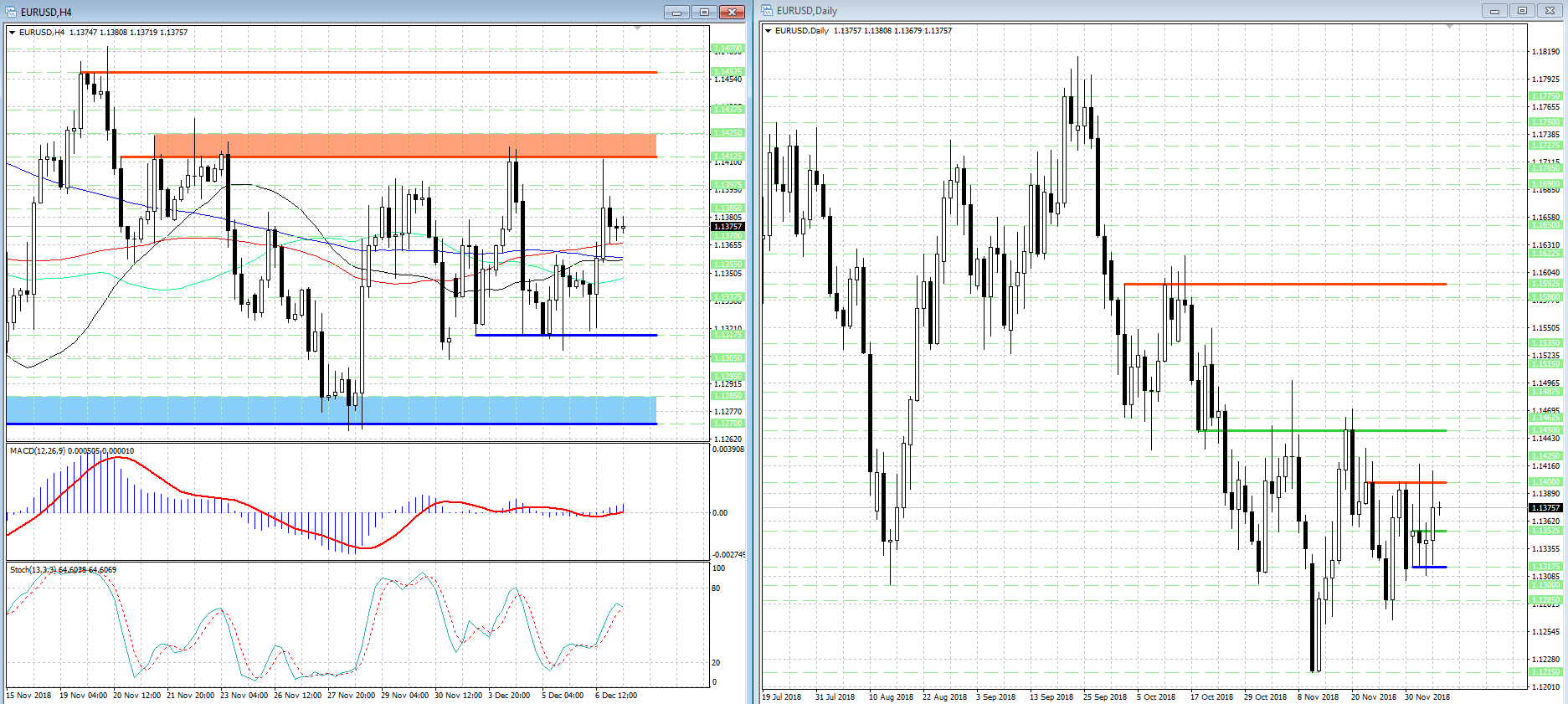
Task: Click the 1.12545 price on Daily axis
Action: click(x=1546, y=632)
